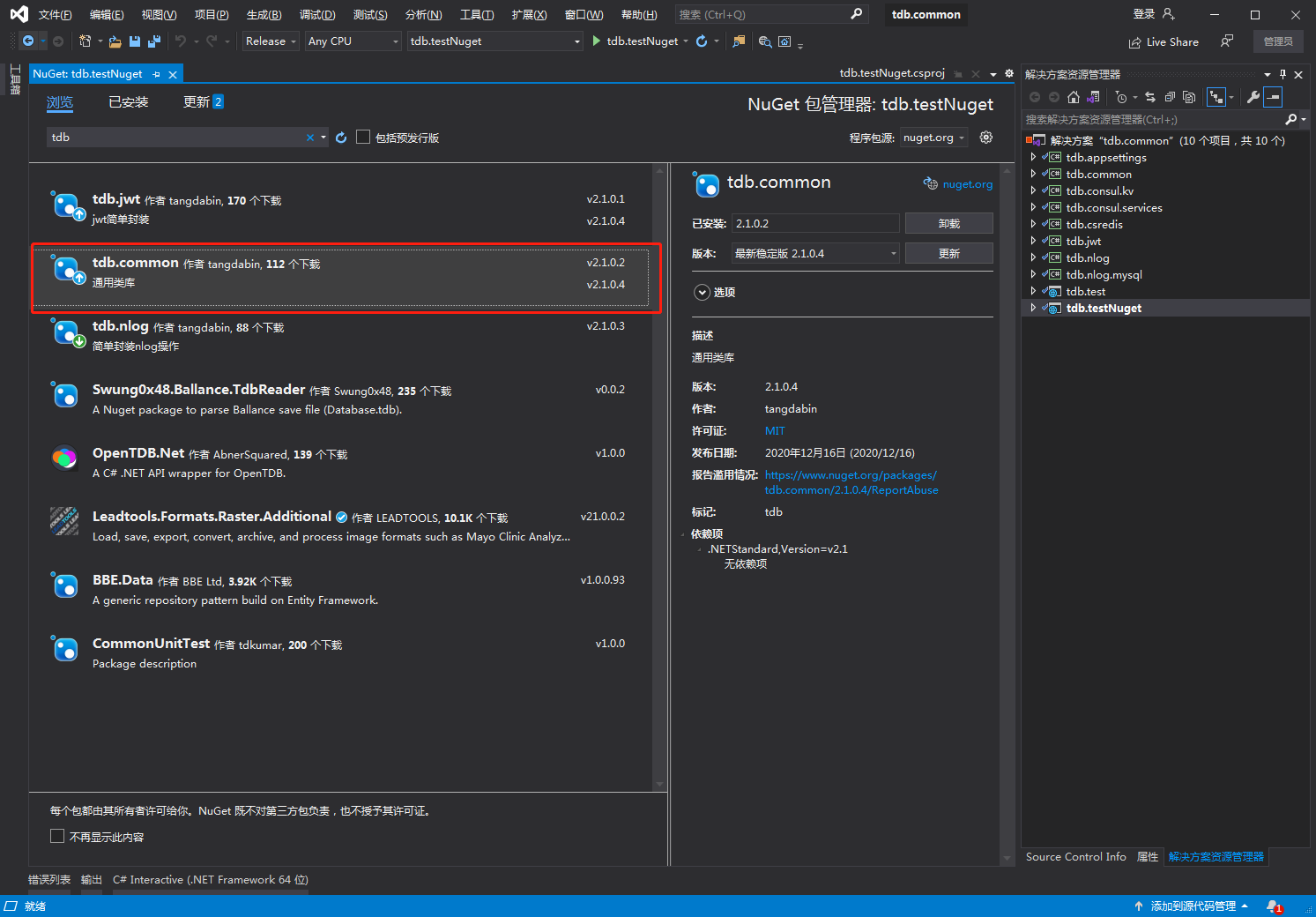This screenshot has width=1316, height=917.
Task: Click the Solution Explorer search field
Action: point(1153,119)
